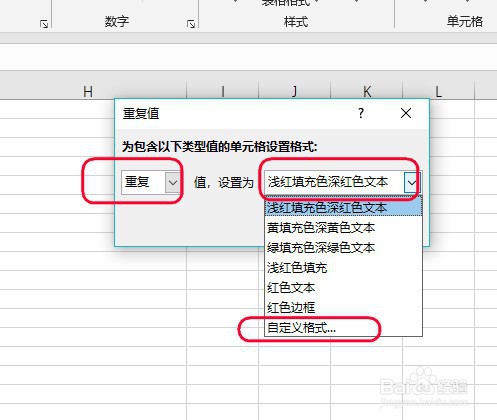This screenshot has height=420, width=497.
Task: Select column L header
Action: pyautogui.click(x=438, y=91)
